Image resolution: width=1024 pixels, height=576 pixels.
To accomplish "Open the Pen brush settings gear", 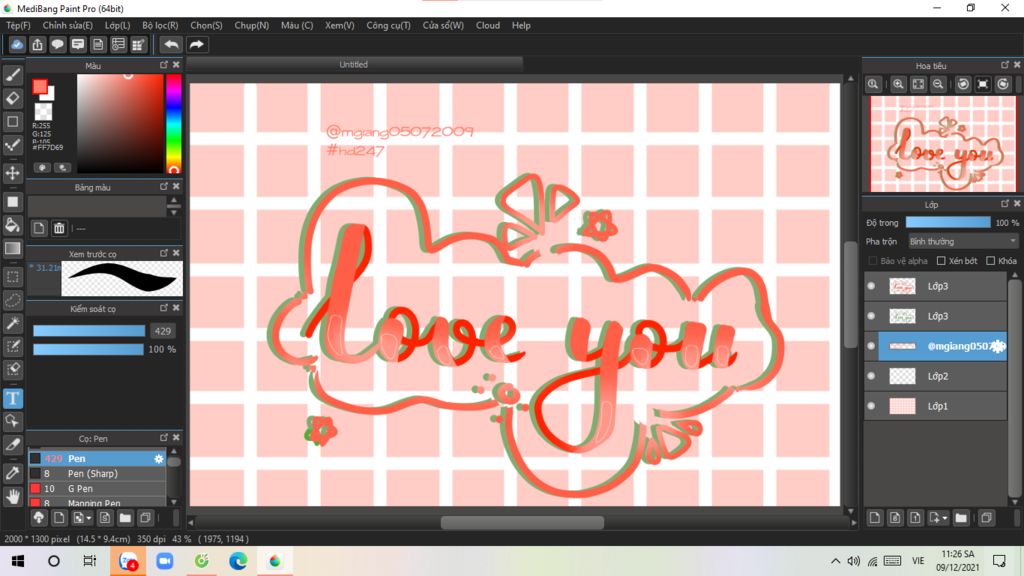I will (159, 458).
